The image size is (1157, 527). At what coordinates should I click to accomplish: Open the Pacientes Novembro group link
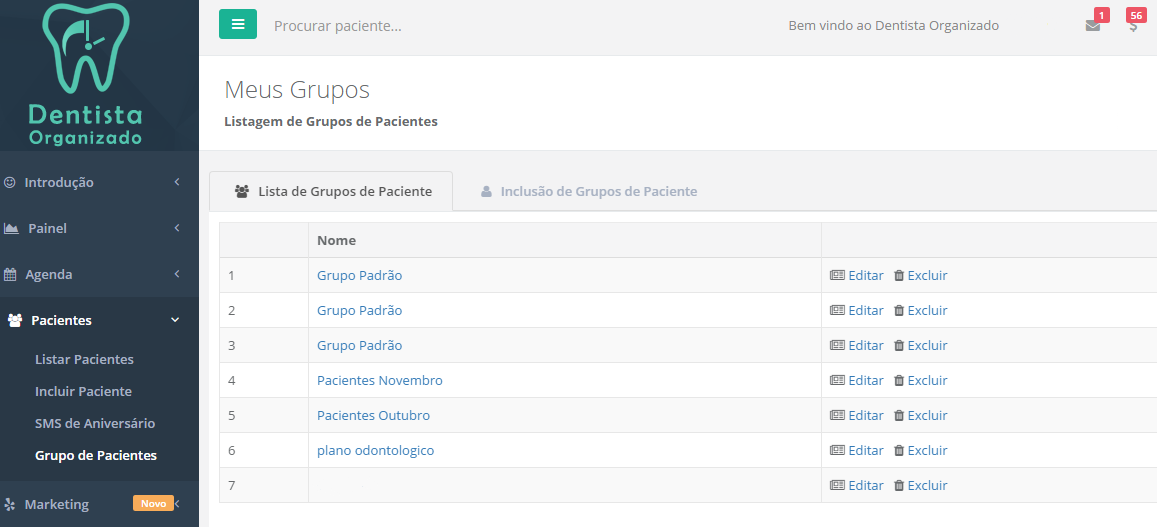380,381
